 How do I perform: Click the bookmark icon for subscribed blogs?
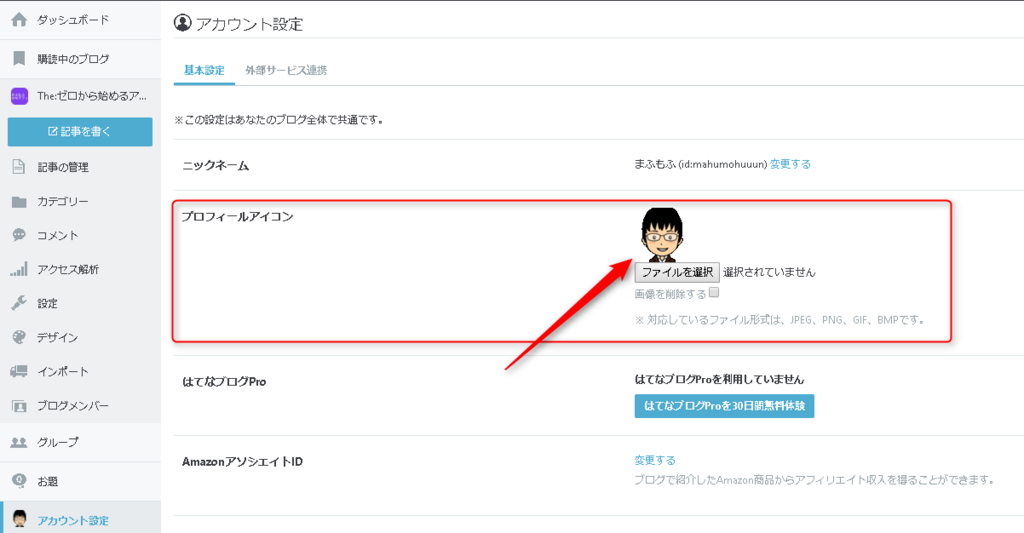click(x=20, y=59)
